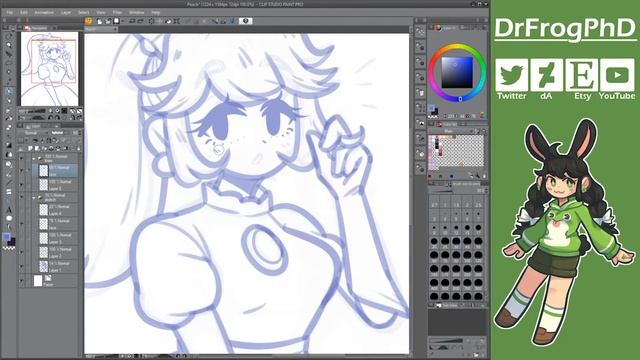Click the layer opacity slider
The image size is (640, 360).
click(62, 133)
